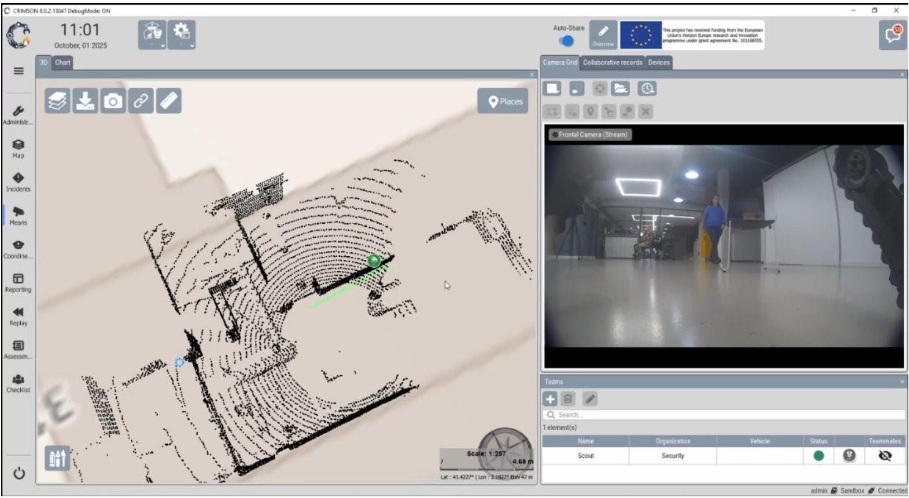Add a new team with plus icon
The width and height of the screenshot is (909, 498).
[551, 398]
